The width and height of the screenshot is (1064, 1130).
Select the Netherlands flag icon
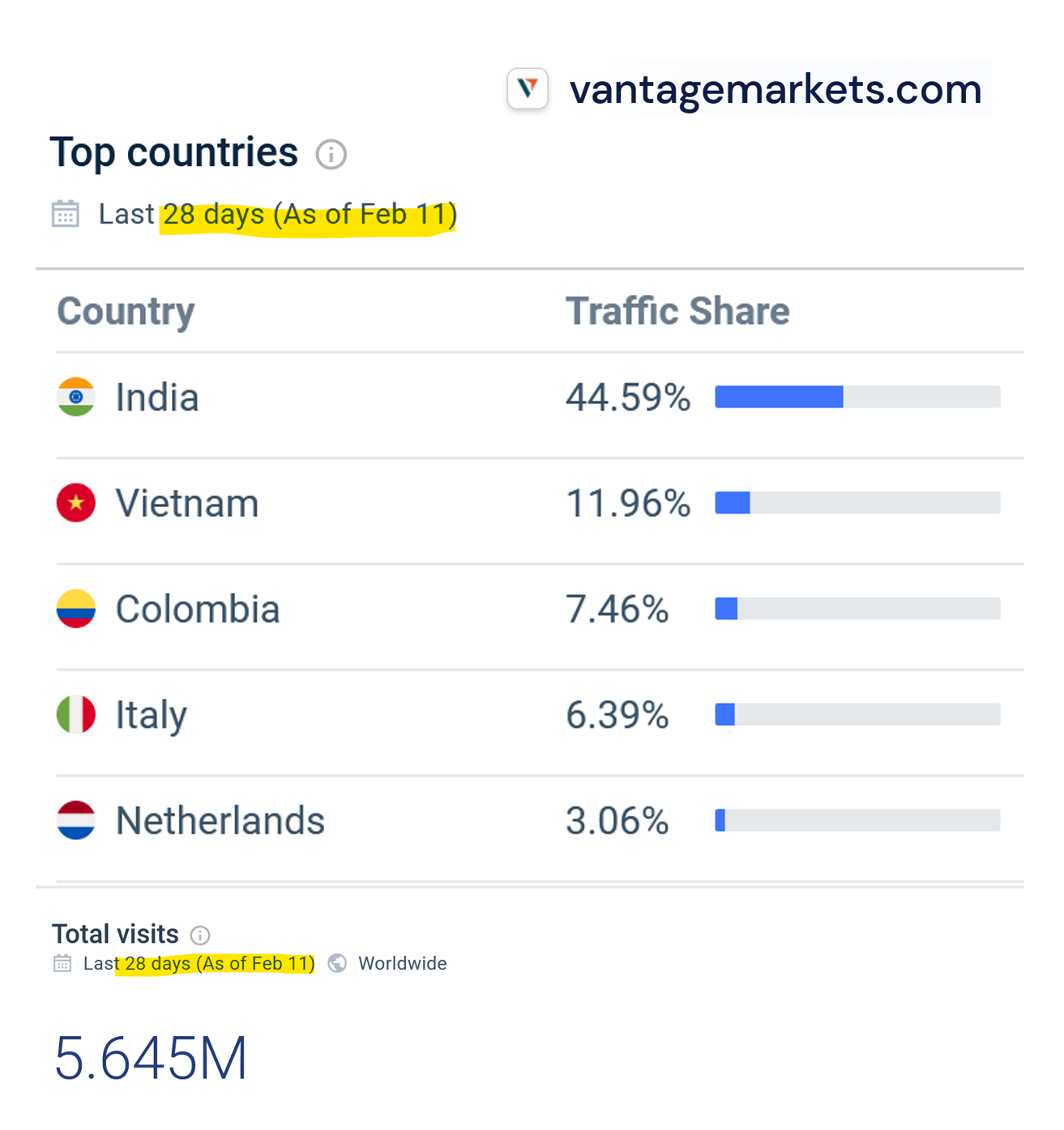click(x=75, y=821)
